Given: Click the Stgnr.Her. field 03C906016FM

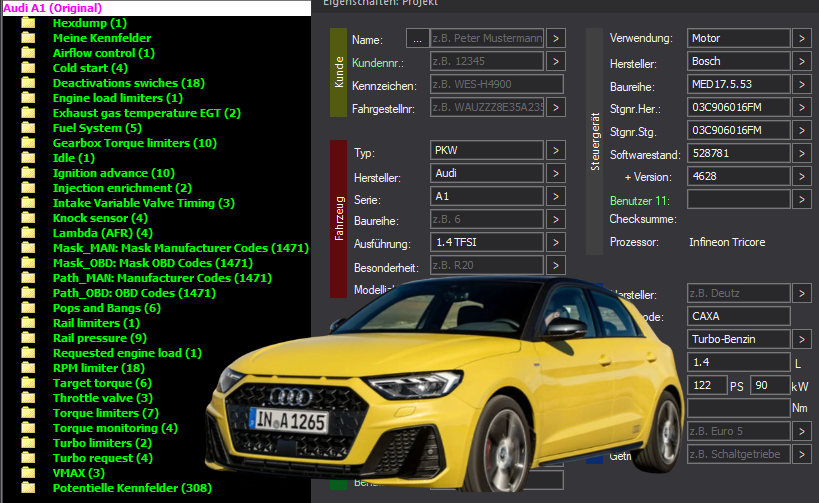Looking at the screenshot, I should 739,107.
